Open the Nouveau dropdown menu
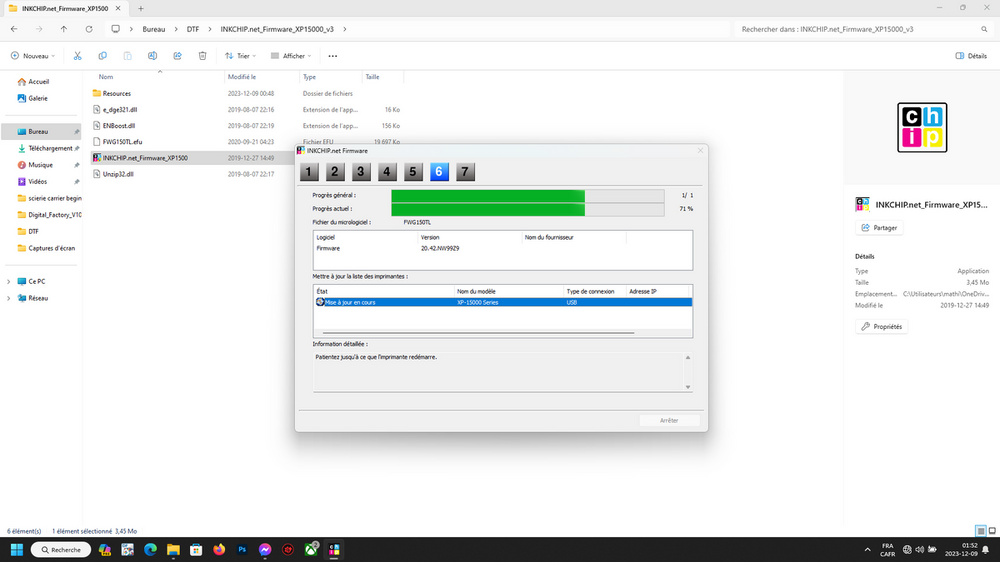This screenshot has height=562, width=1000. click(x=34, y=56)
